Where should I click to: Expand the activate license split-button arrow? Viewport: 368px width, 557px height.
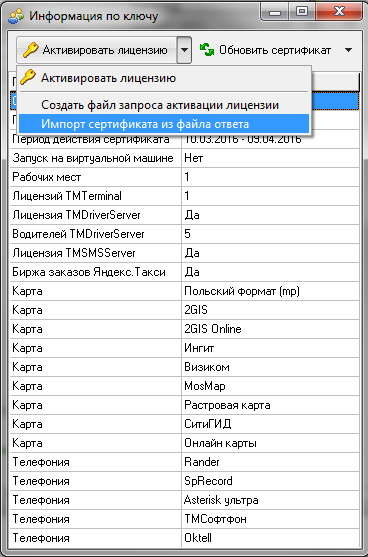[184, 50]
